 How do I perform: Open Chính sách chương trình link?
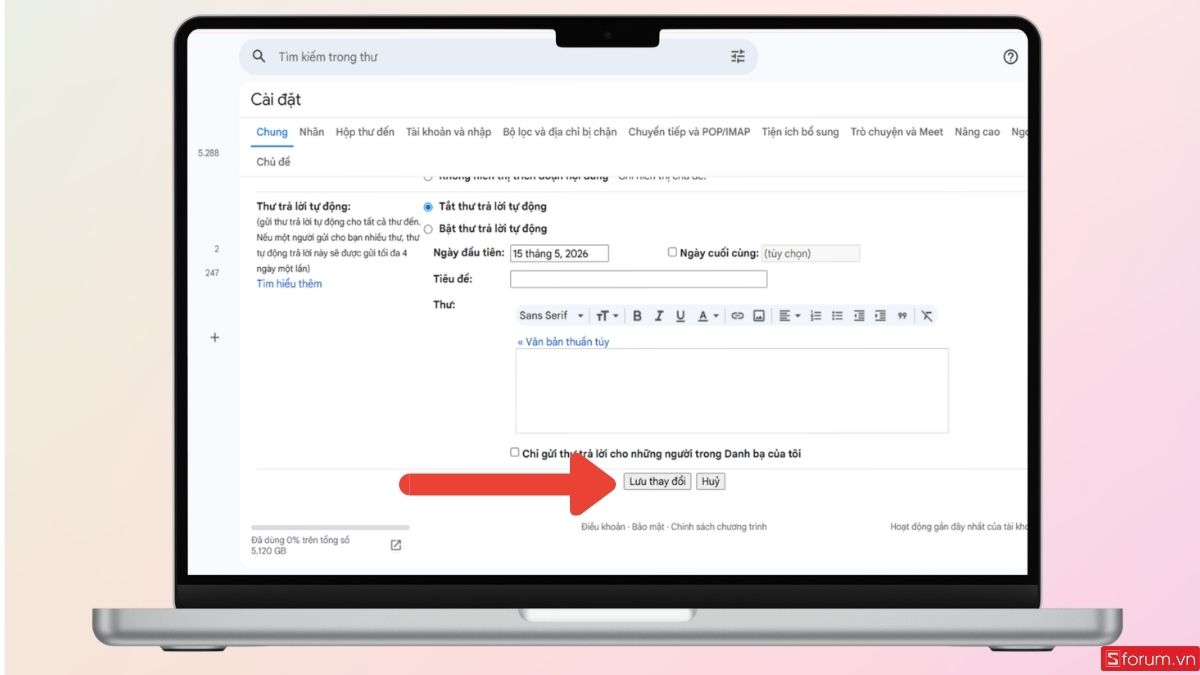tap(719, 526)
